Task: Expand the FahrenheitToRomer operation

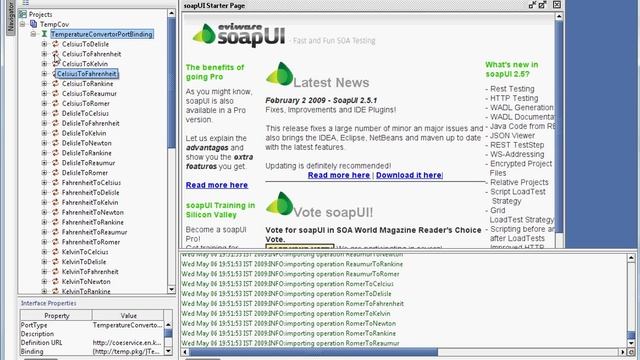Action: coord(44,242)
